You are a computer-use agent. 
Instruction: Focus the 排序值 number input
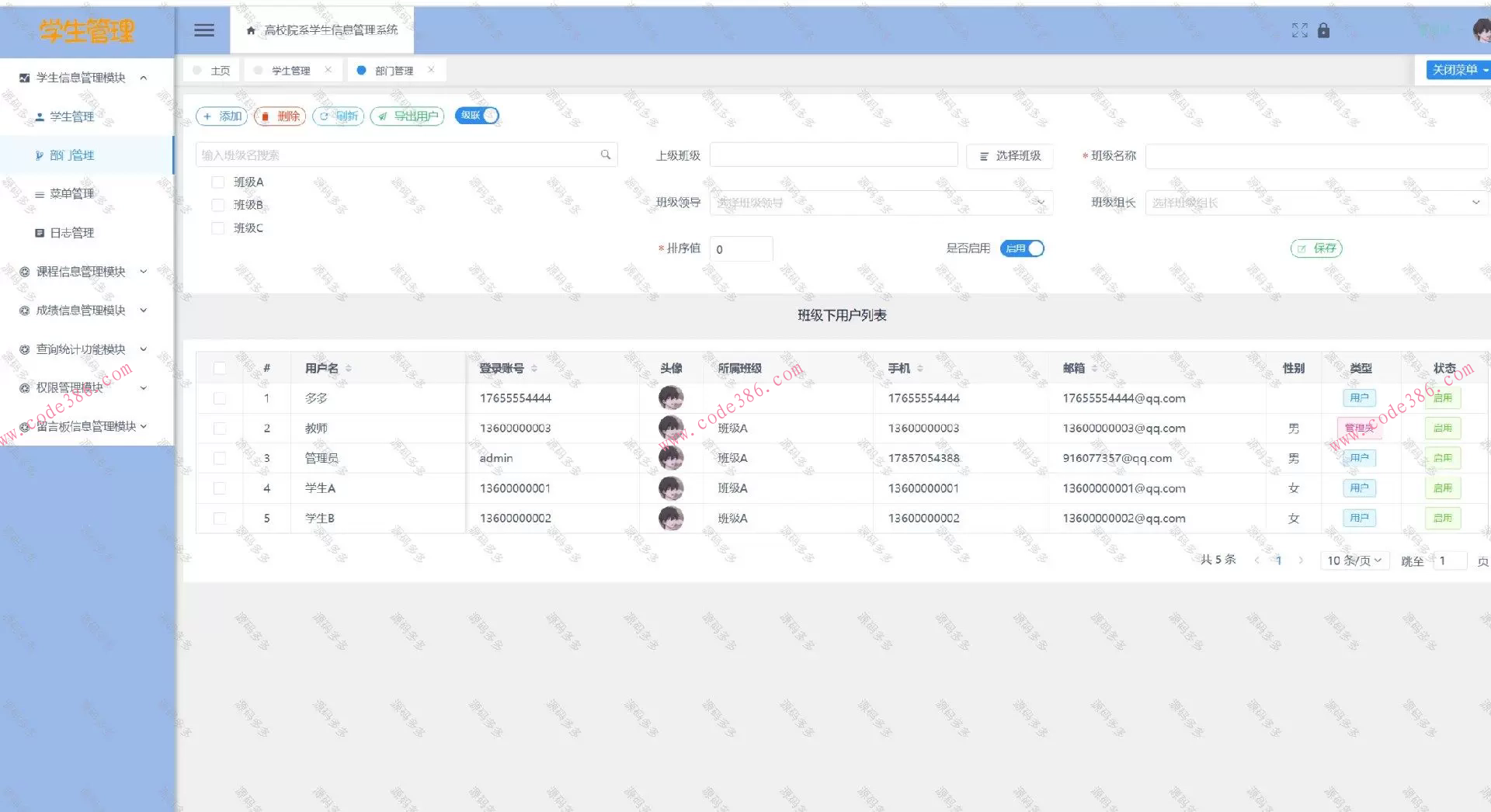(742, 249)
